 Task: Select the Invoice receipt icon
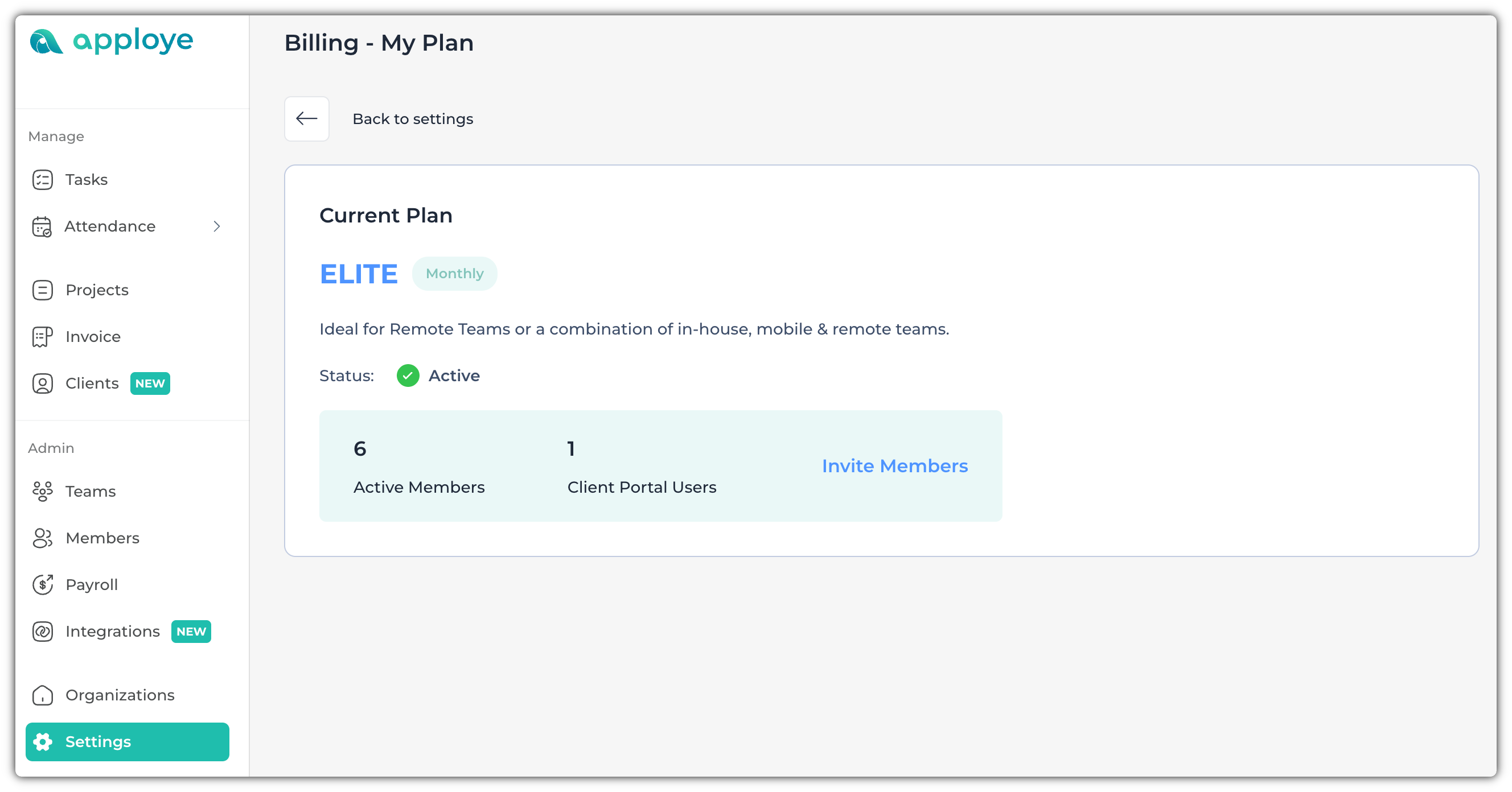(x=42, y=337)
